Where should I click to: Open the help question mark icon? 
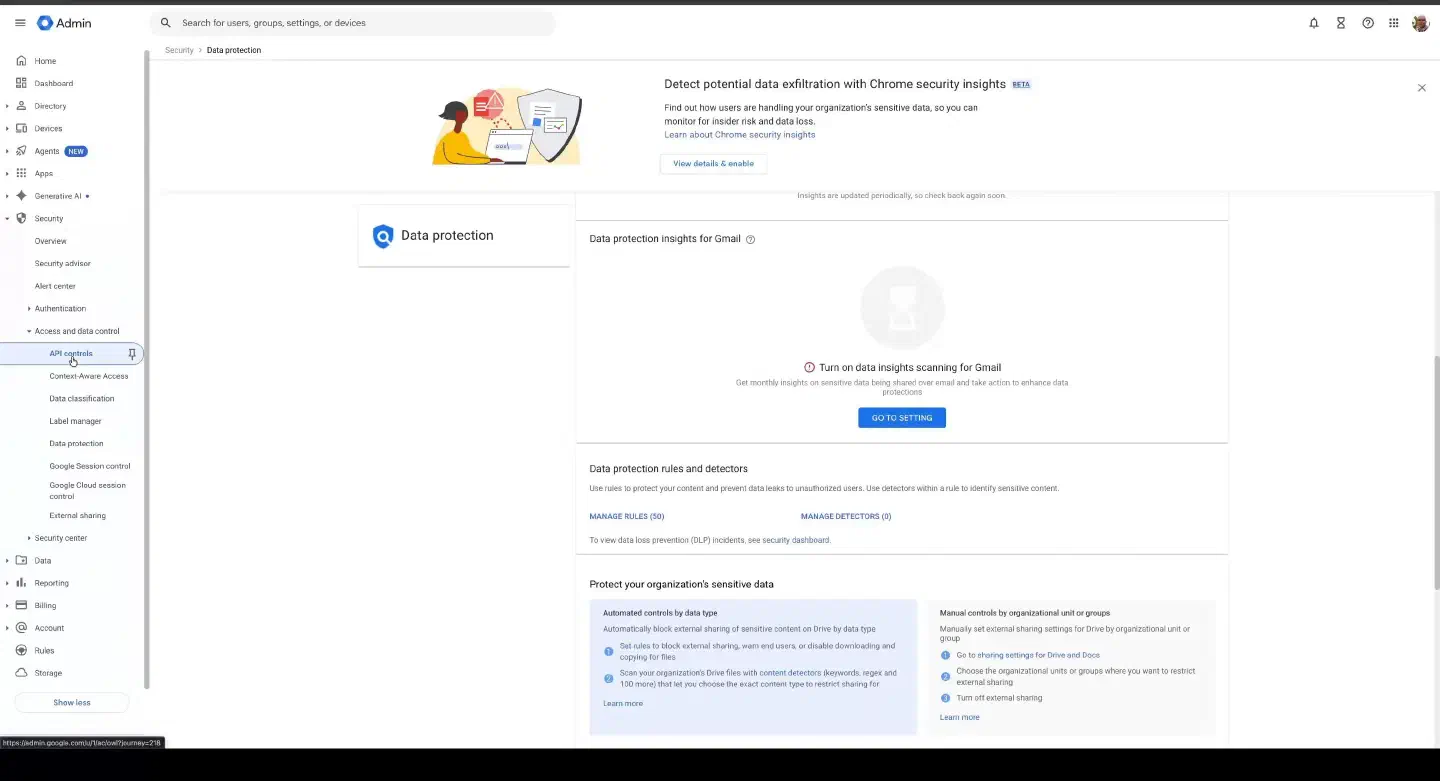click(1368, 23)
